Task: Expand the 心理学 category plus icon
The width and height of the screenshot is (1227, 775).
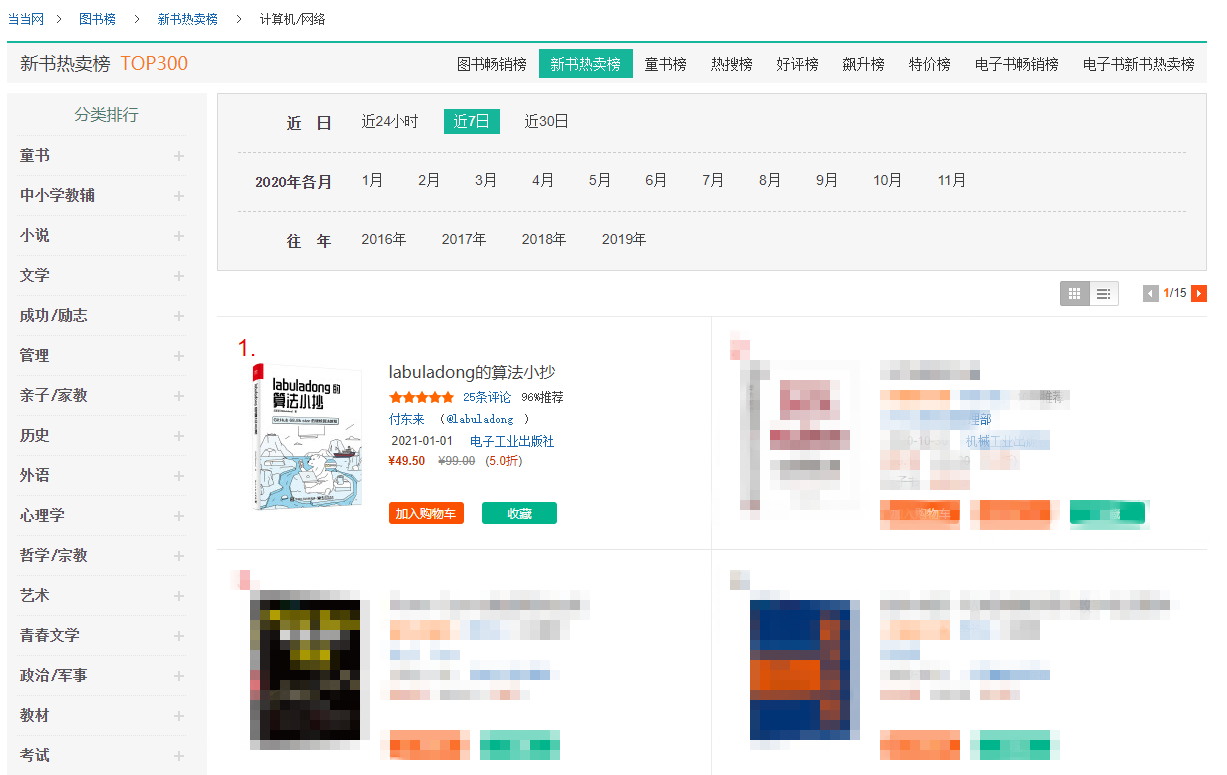Action: (179, 516)
